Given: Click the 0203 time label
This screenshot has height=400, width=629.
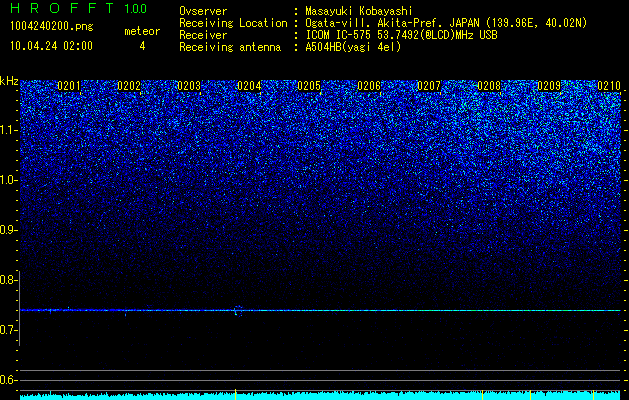Looking at the screenshot, I should pyautogui.click(x=189, y=86).
